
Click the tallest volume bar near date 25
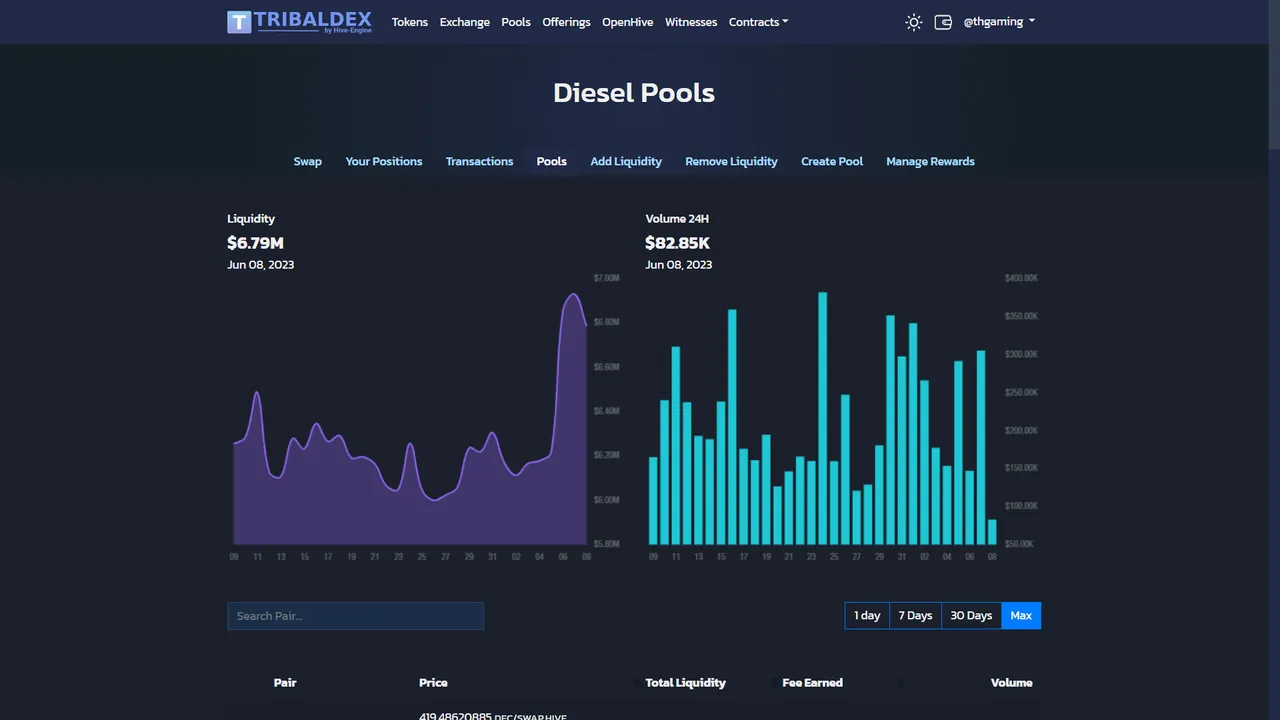tap(823, 418)
